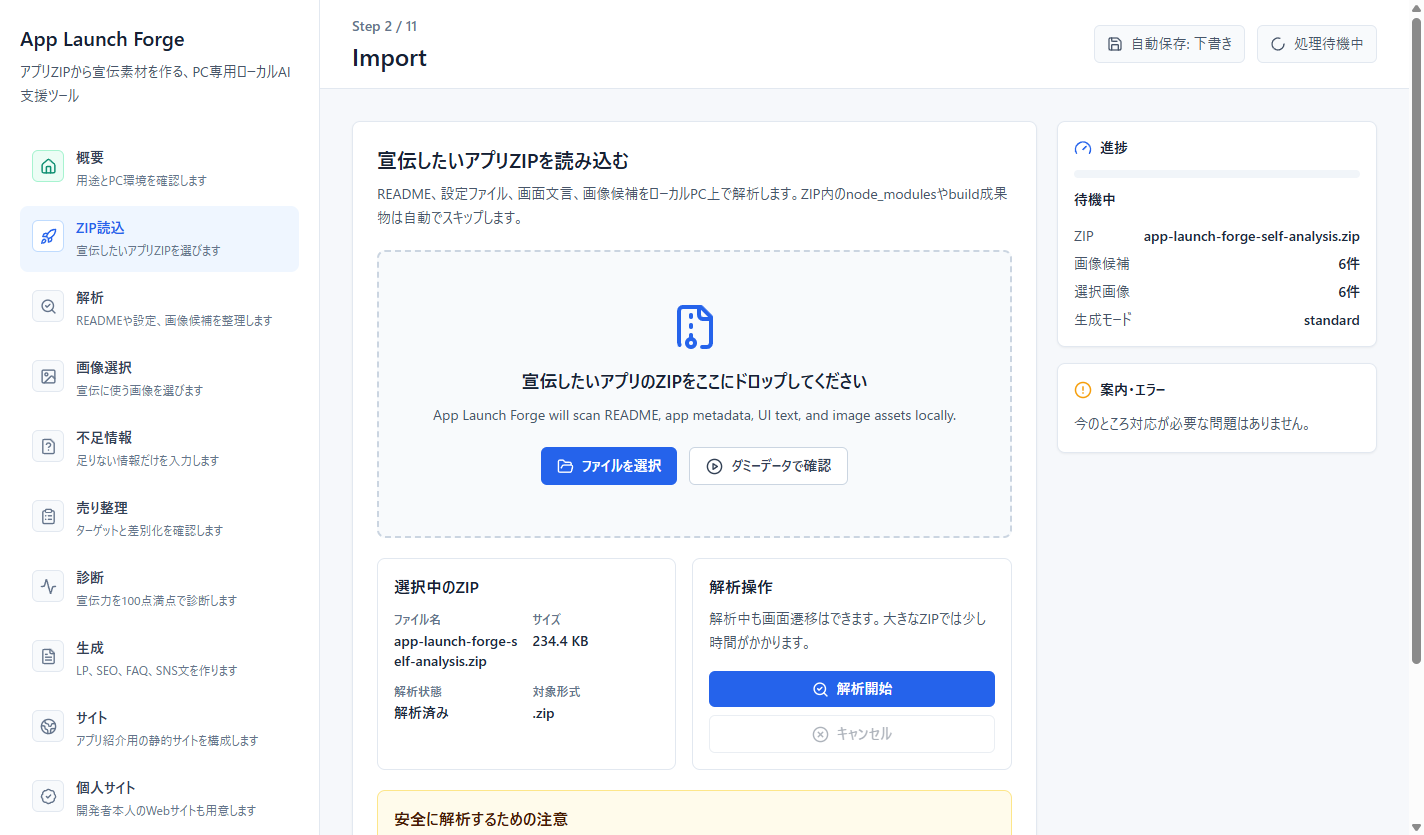Click the ダミーデータで確認 button
This screenshot has width=1424, height=835.
768,466
